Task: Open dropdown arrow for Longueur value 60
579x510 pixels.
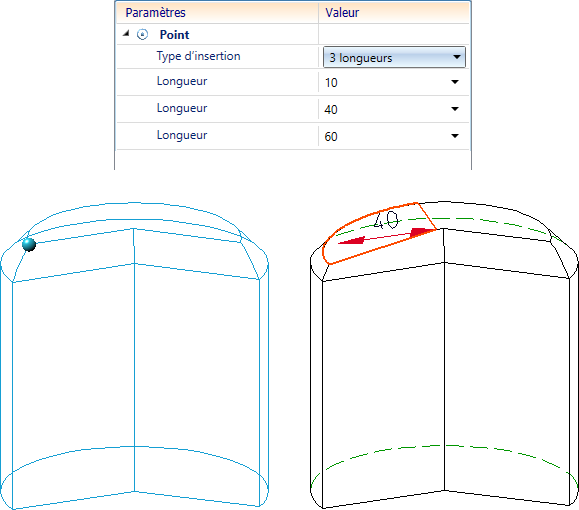Action: coord(455,136)
